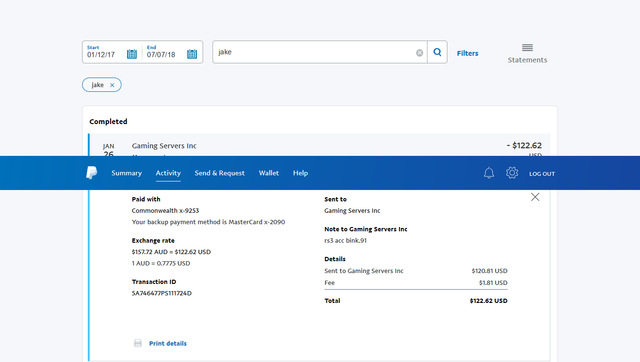Open the Help menu
The width and height of the screenshot is (640, 362).
click(300, 173)
